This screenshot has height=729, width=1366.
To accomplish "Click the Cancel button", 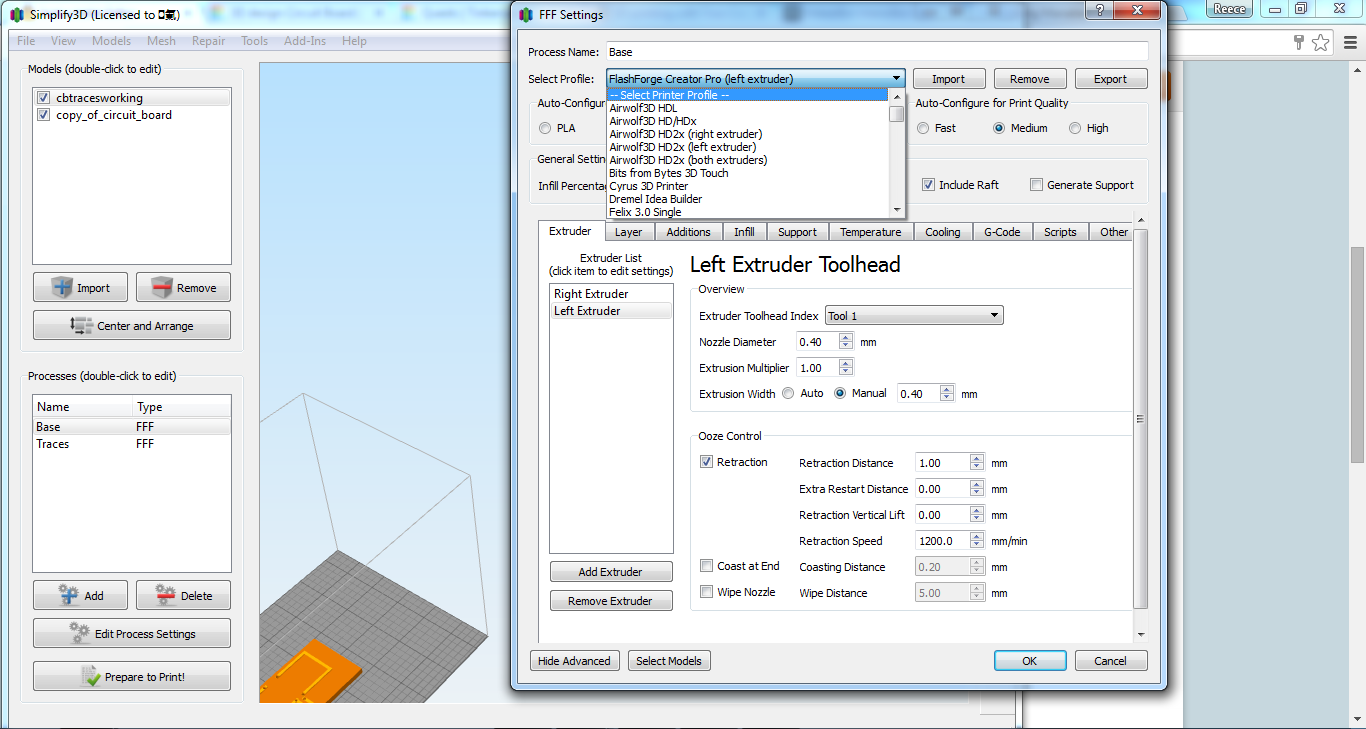I will coord(1111,661).
